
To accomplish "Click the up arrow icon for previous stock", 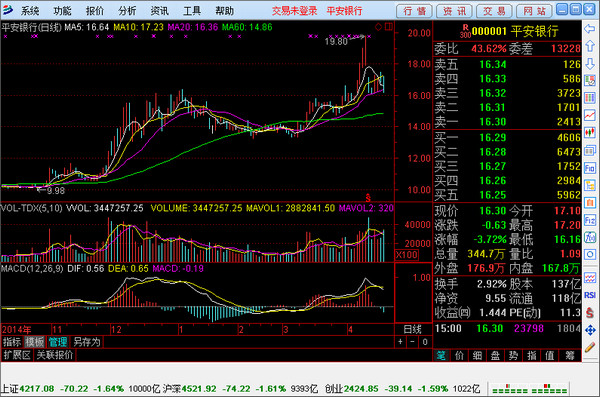I will 590,46.
